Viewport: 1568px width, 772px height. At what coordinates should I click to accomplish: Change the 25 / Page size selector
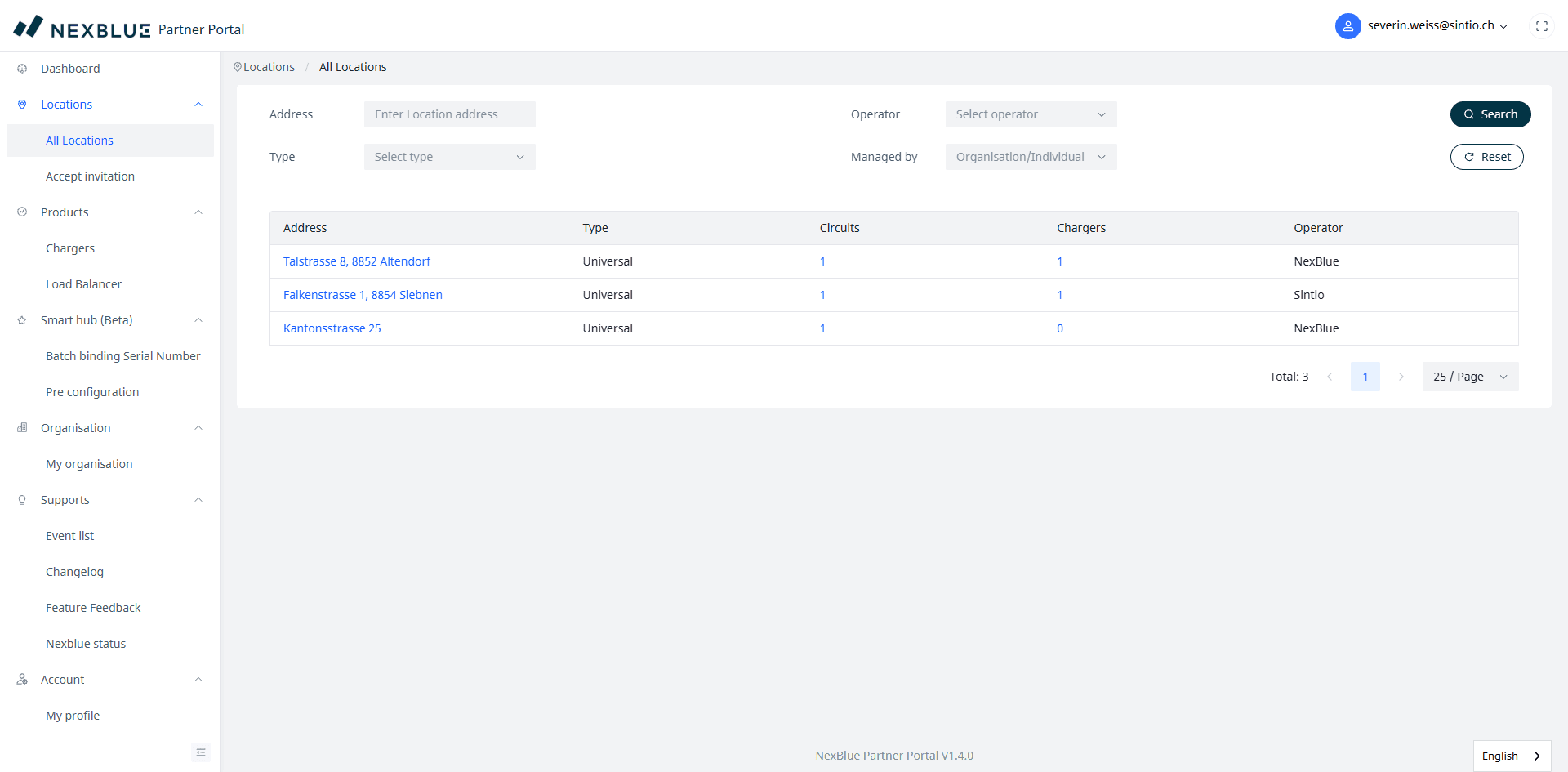(1469, 377)
